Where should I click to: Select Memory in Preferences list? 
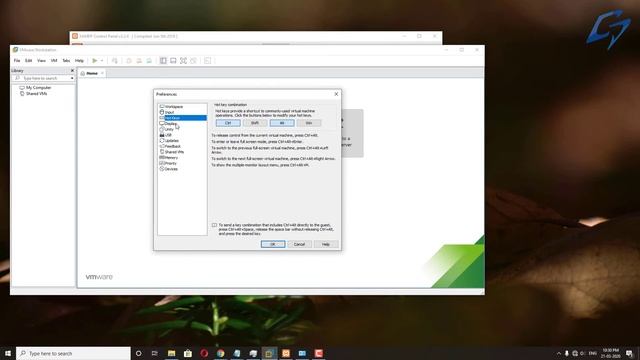tap(171, 158)
